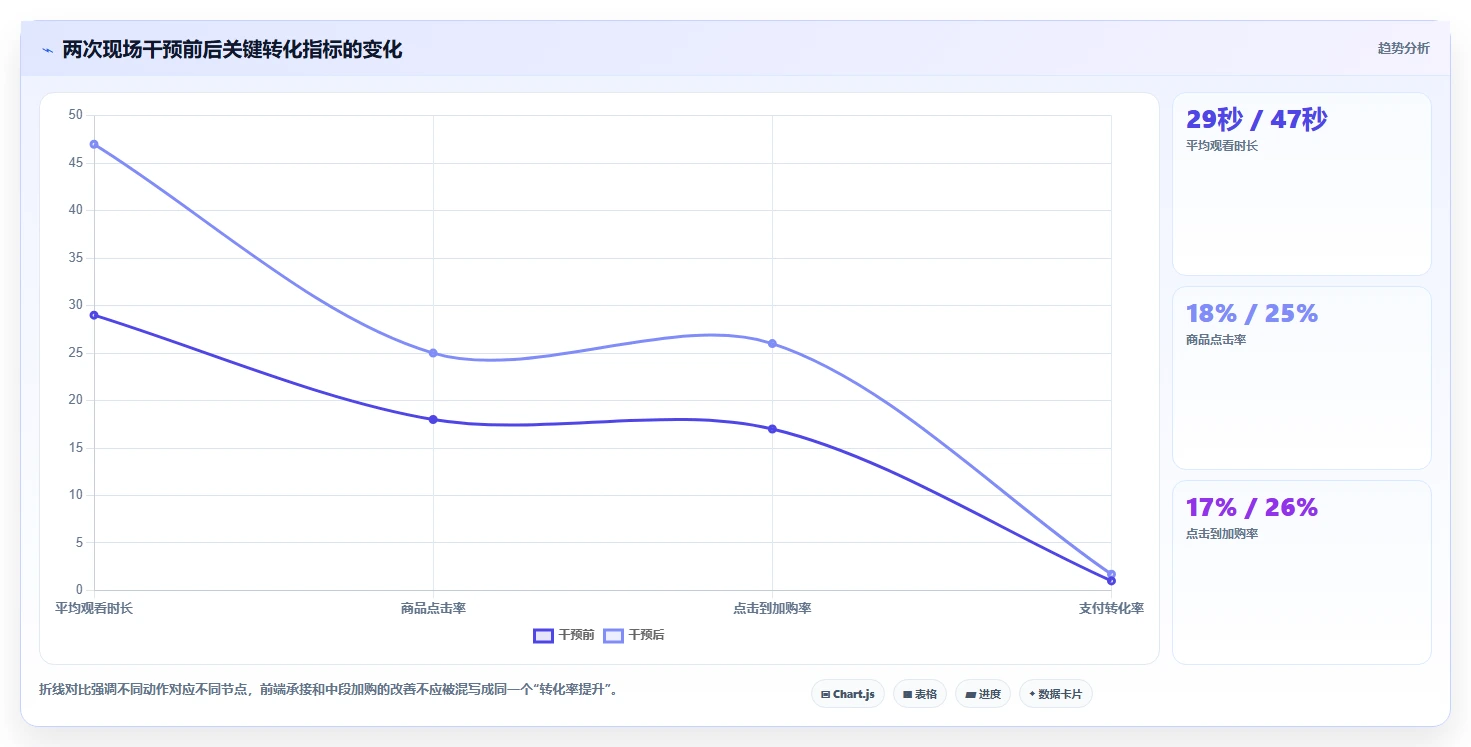Viewport: 1471px width, 747px height.
Task: Toggle the 干预前 legend swatch
Action: pyautogui.click(x=543, y=635)
